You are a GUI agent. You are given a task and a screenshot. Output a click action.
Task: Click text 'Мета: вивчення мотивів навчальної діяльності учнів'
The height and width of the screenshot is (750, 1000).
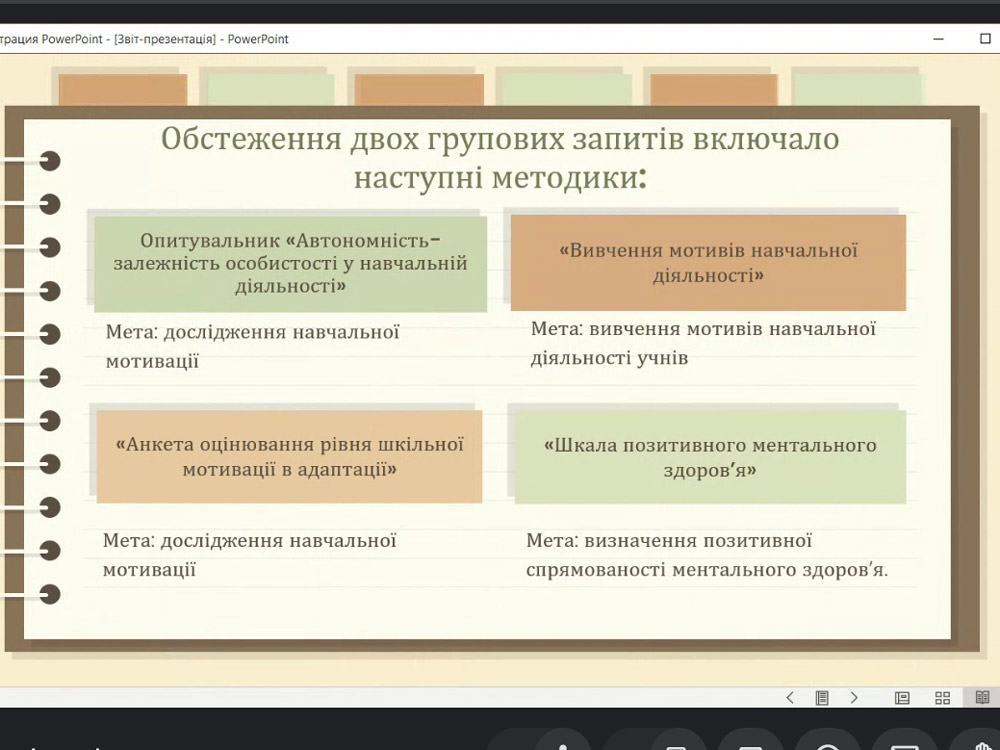(703, 343)
